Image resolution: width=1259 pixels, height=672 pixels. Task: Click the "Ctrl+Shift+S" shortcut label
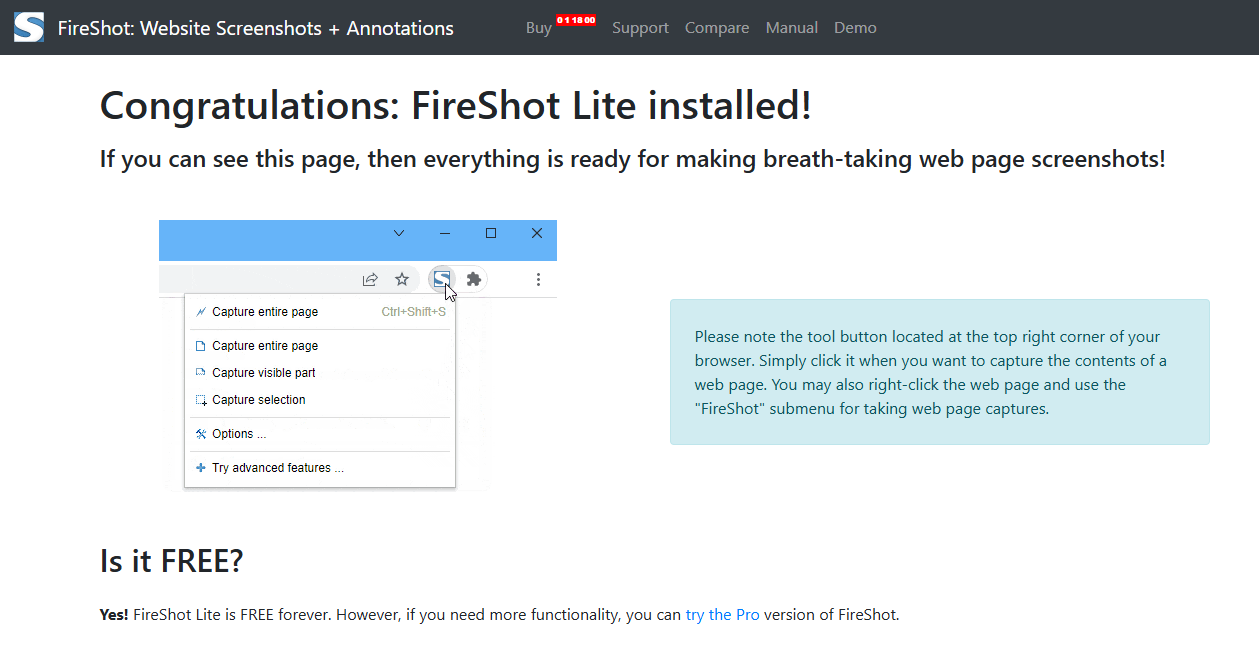pyautogui.click(x=414, y=312)
